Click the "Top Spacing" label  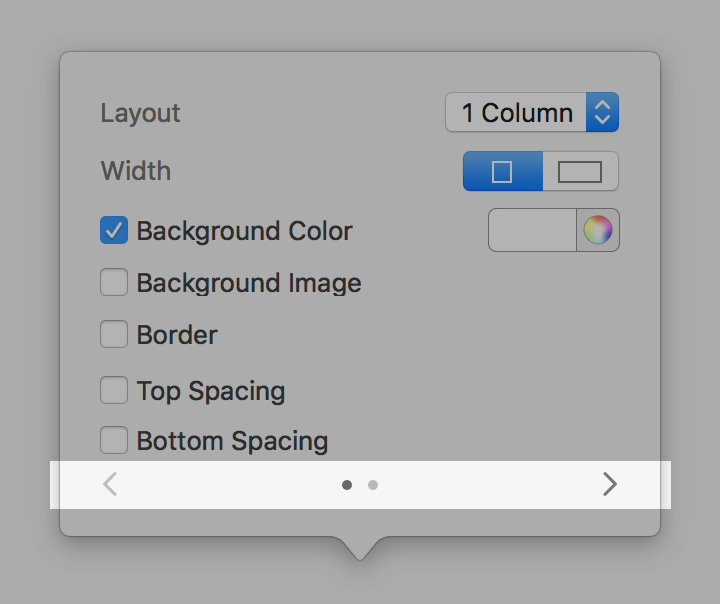point(211,391)
